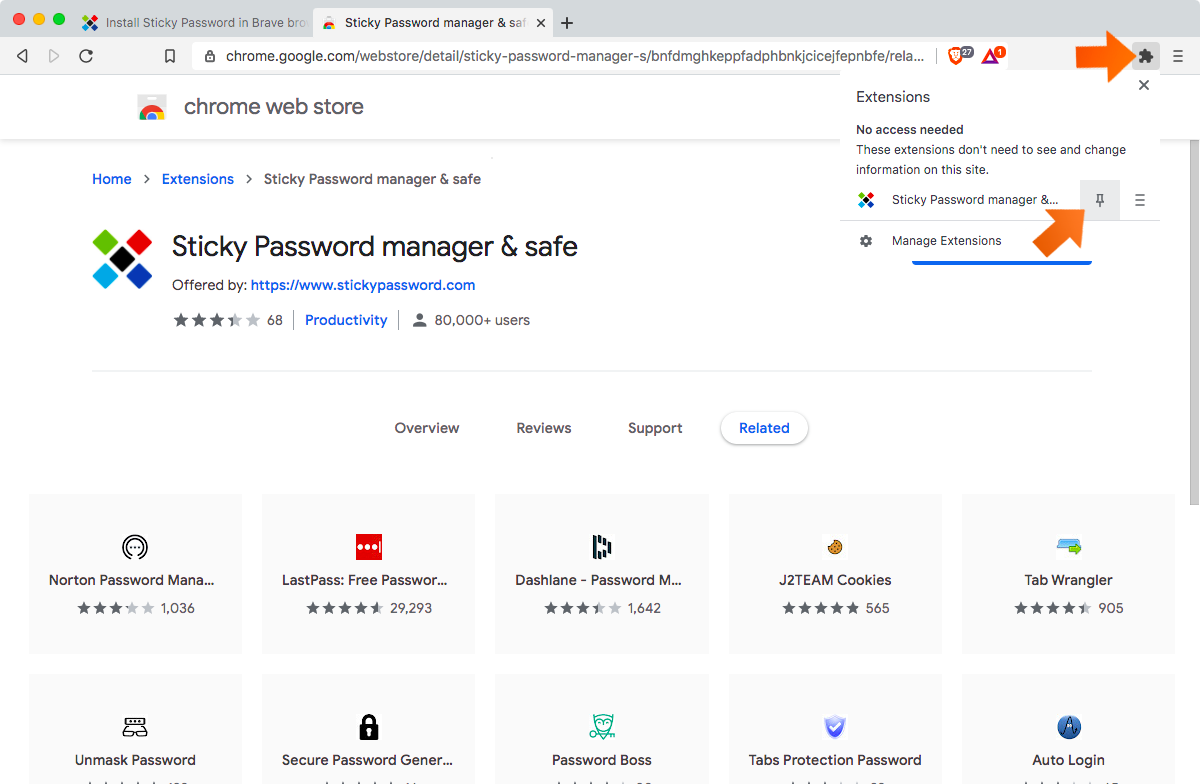The width and height of the screenshot is (1200, 784).
Task: Open the Brave Rewards triangle icon
Action: 992,57
